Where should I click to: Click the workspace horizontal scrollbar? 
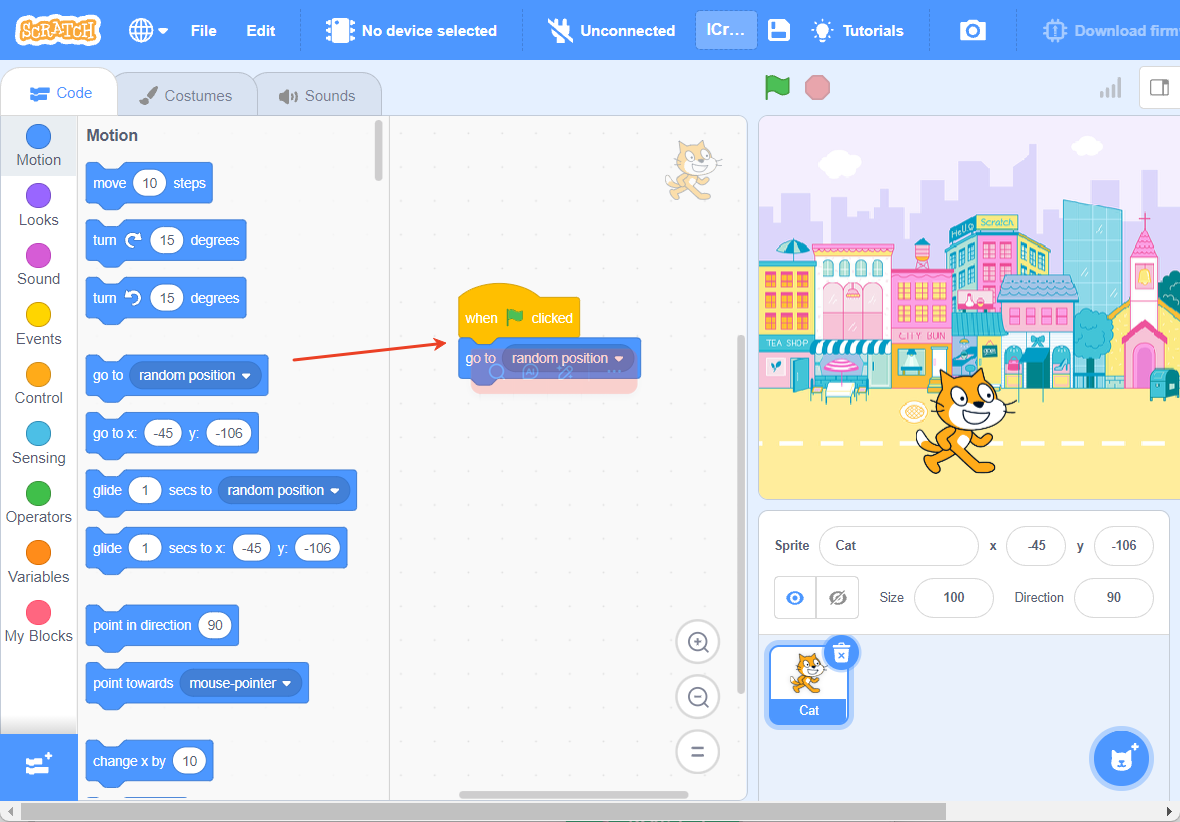(x=573, y=795)
